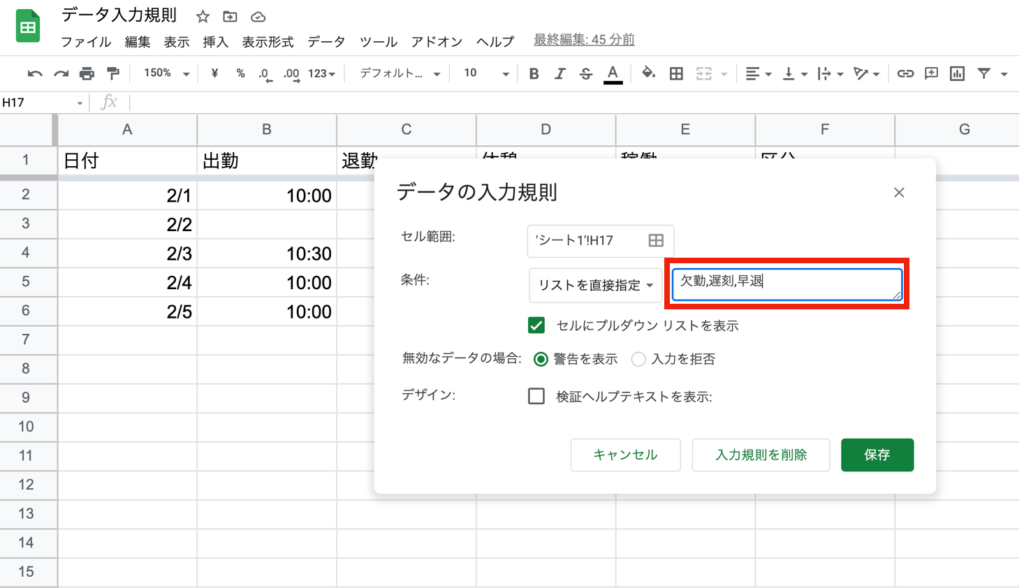Click the undo icon in toolbar

35,74
